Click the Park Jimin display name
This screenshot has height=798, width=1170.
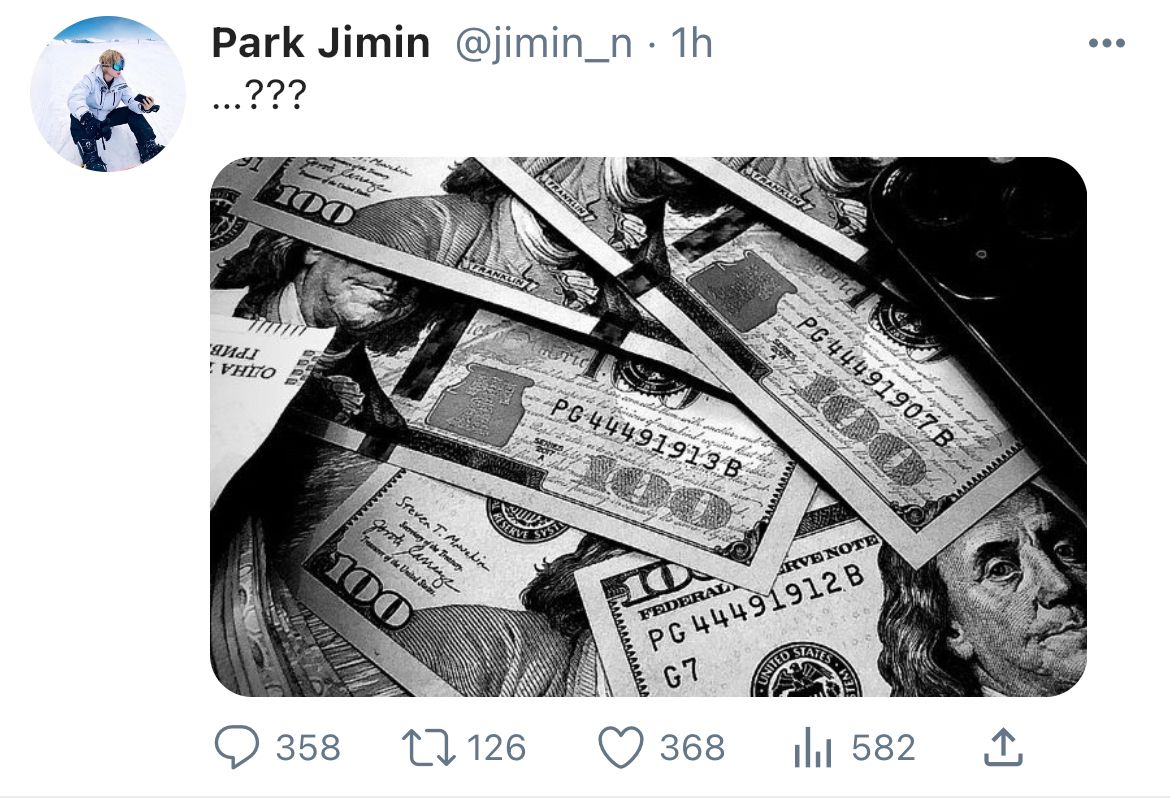321,43
